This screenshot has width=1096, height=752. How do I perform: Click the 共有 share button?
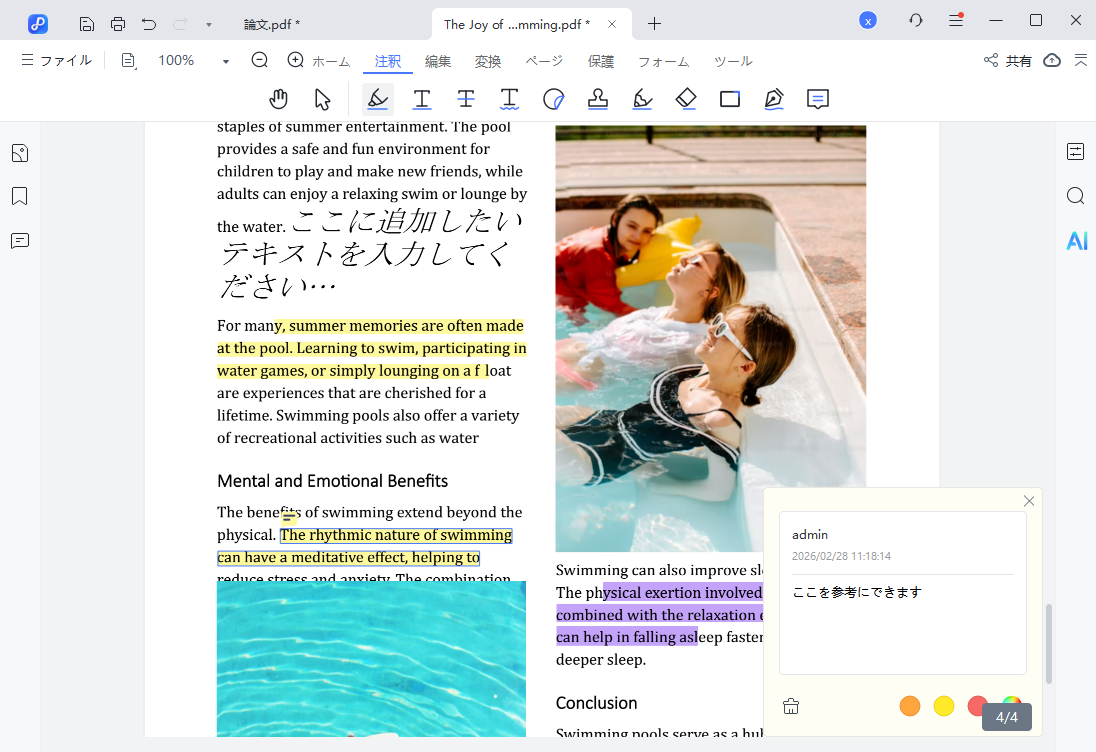(1008, 61)
